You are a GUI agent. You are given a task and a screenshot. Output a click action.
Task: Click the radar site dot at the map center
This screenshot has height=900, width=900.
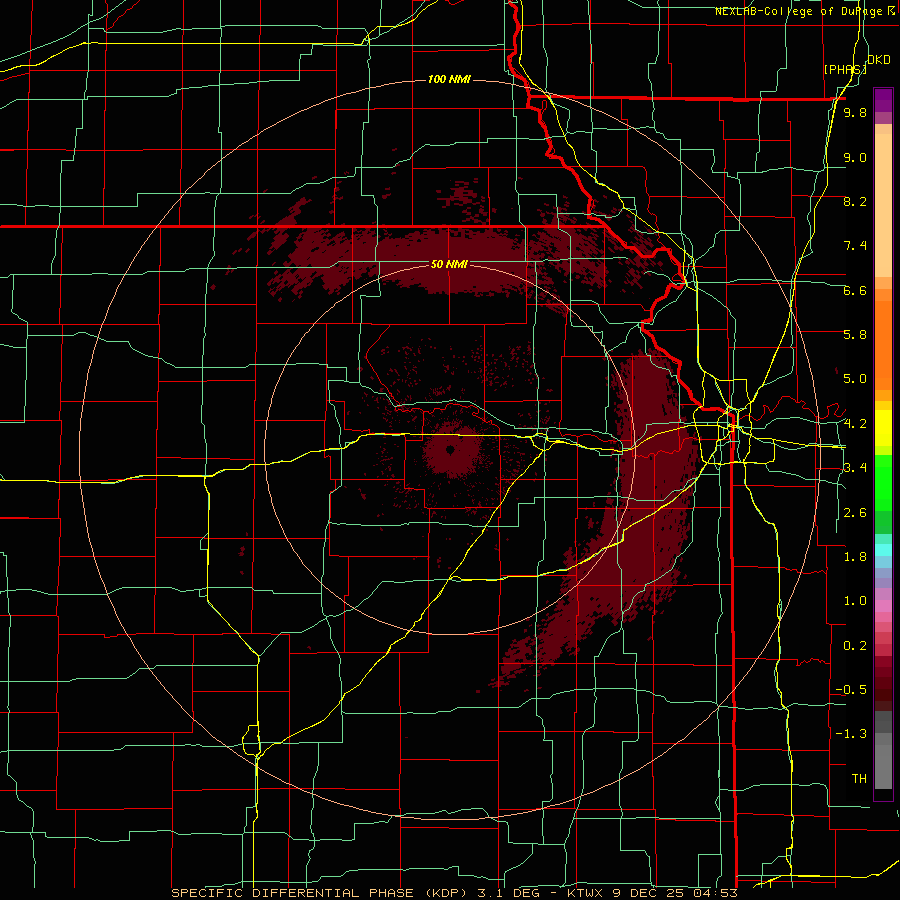(x=450, y=449)
